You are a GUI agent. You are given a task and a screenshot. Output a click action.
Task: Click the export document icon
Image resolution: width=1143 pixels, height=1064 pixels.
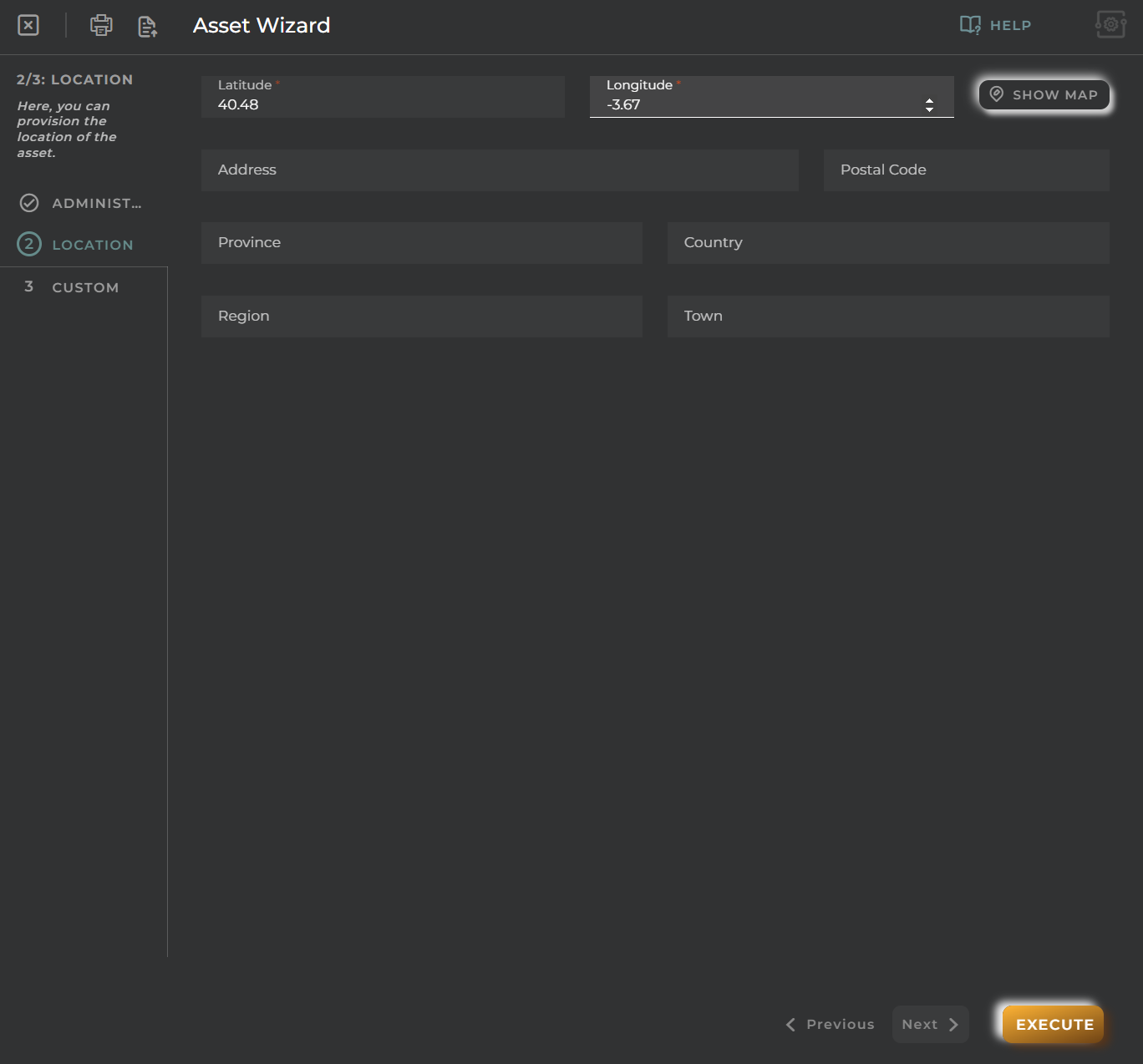point(148,27)
